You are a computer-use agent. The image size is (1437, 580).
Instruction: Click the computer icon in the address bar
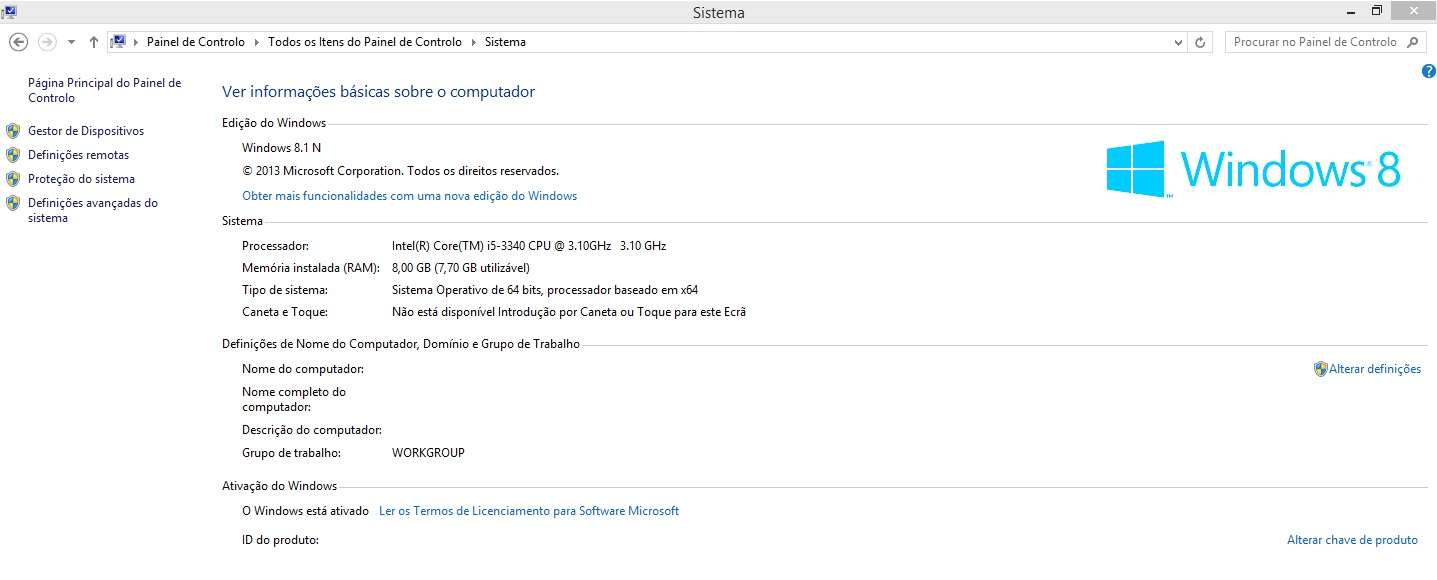[118, 42]
